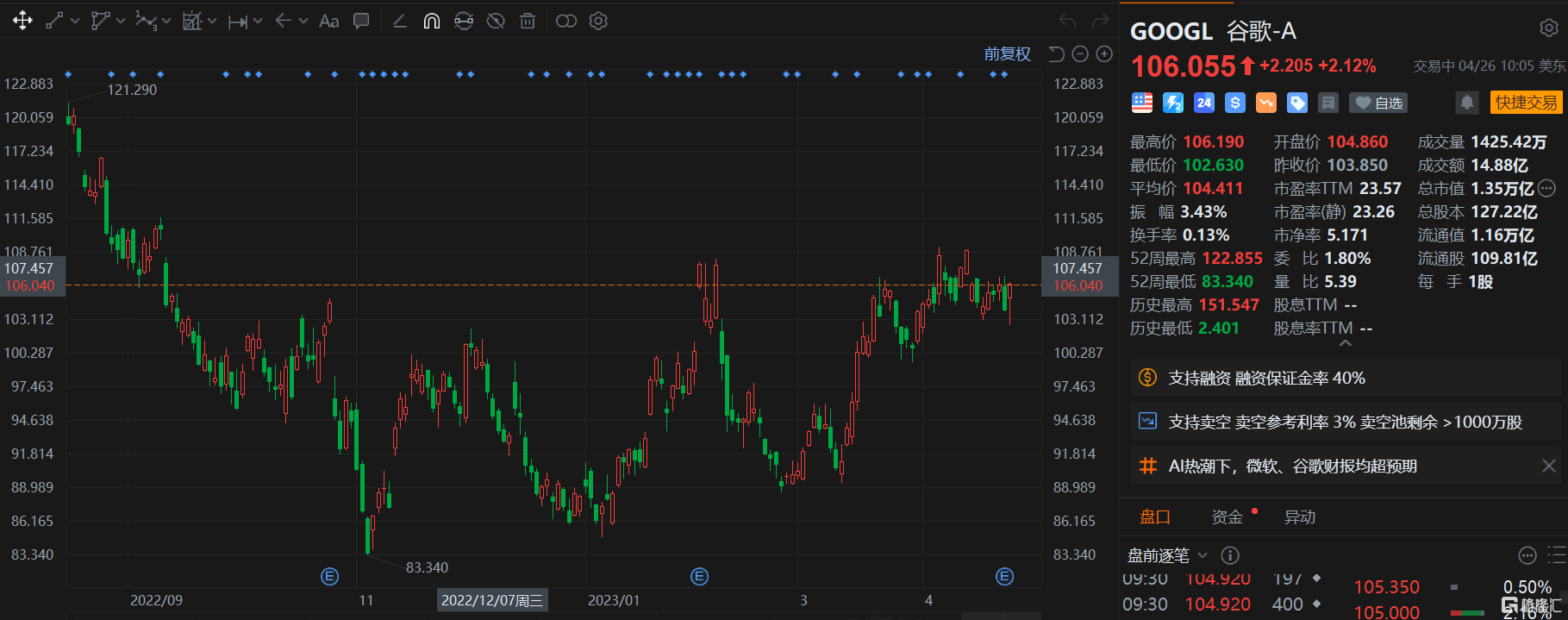Click the 83.340 low price label
1568x620 pixels.
click(427, 567)
